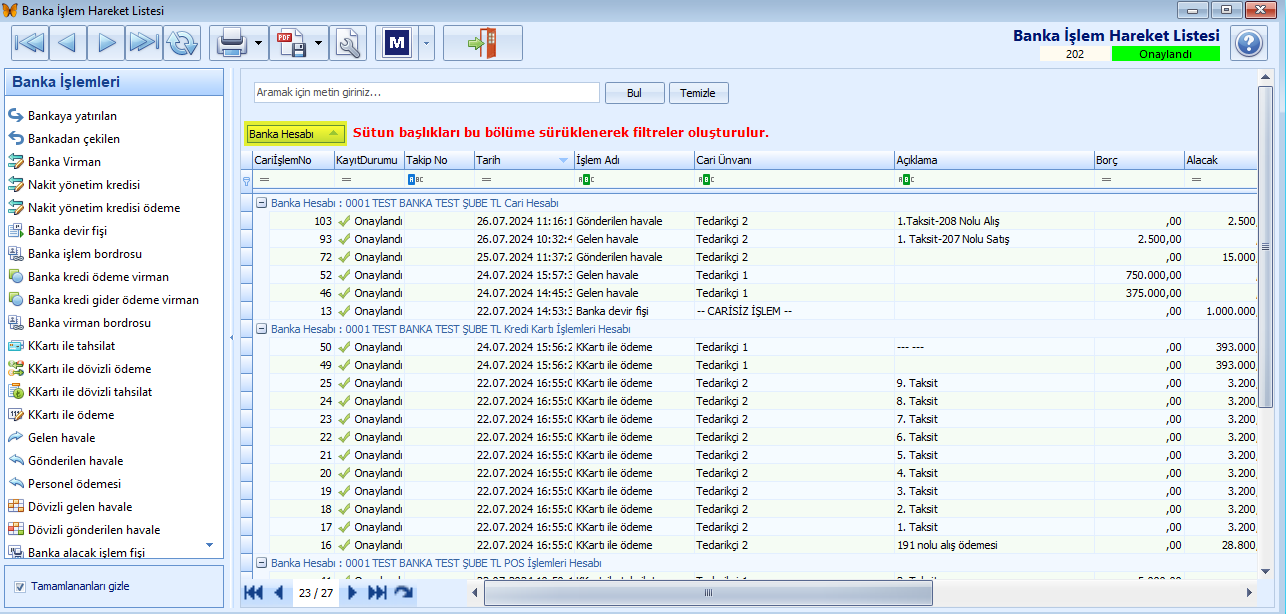The image size is (1286, 614).
Task: Select row checkbox for transaction 50
Action: click(x=247, y=347)
